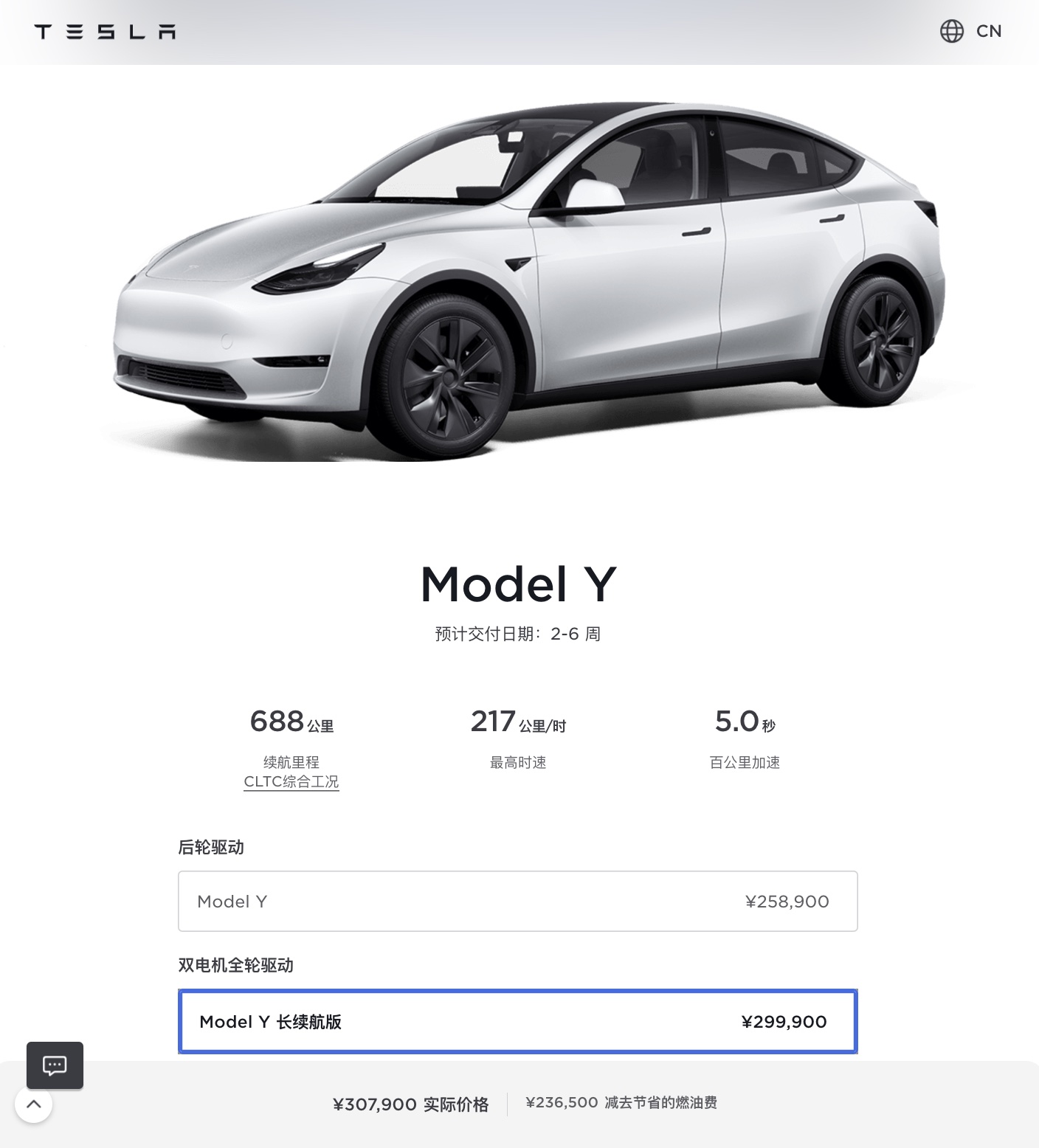The height and width of the screenshot is (1148, 1039).
Task: Click the 后轮驱动 section label
Action: pos(211,847)
